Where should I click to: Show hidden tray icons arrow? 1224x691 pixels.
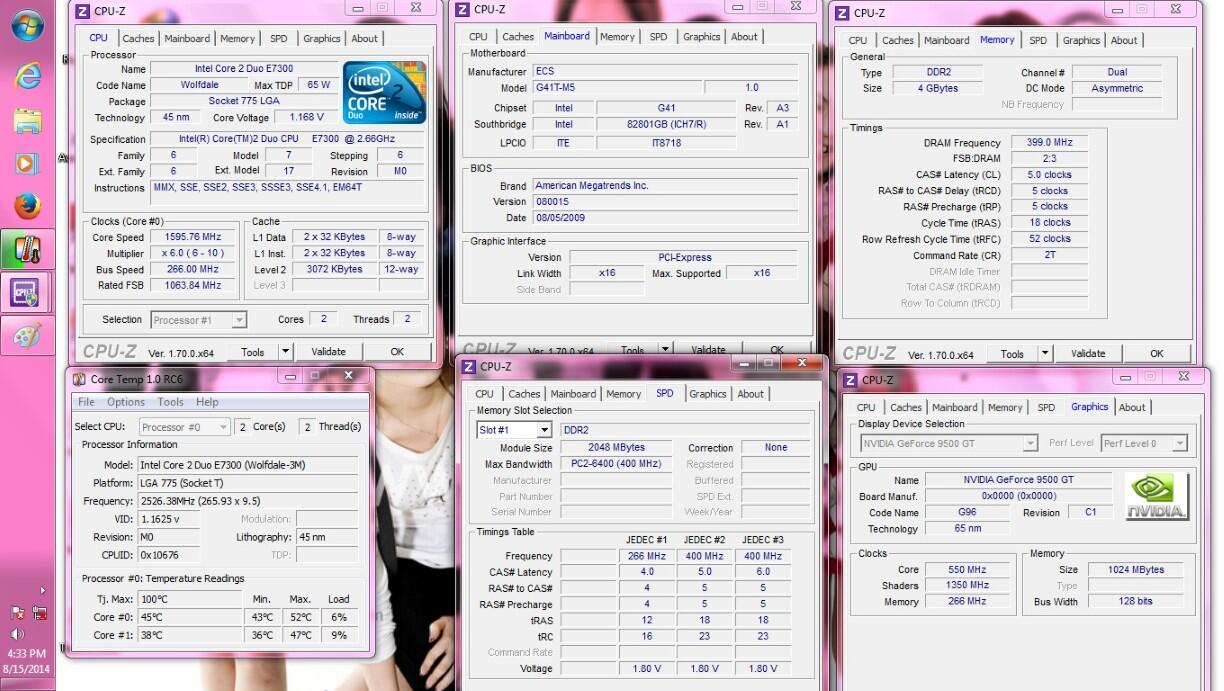pos(42,591)
